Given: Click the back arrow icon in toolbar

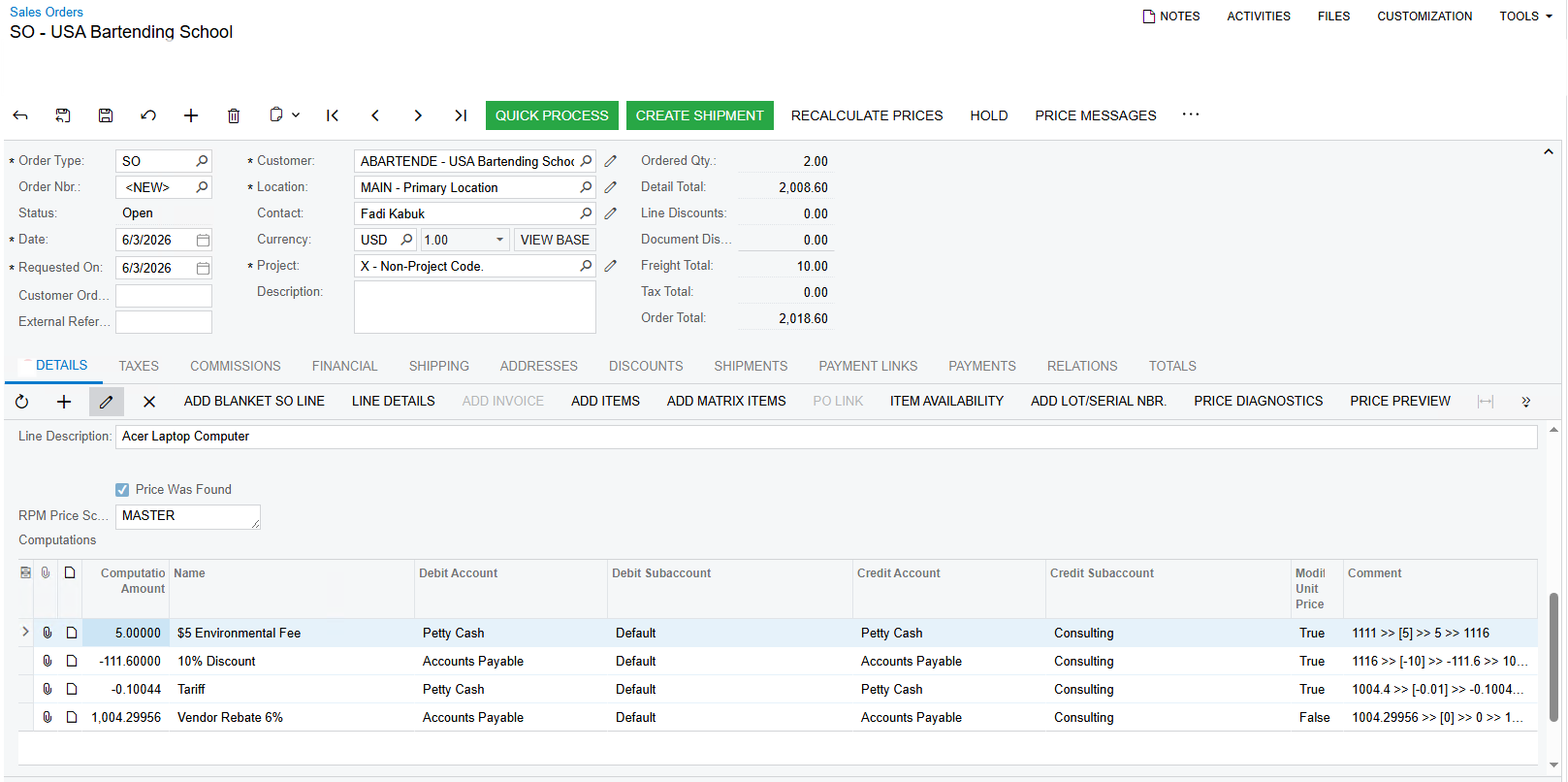Looking at the screenshot, I should click(20, 115).
